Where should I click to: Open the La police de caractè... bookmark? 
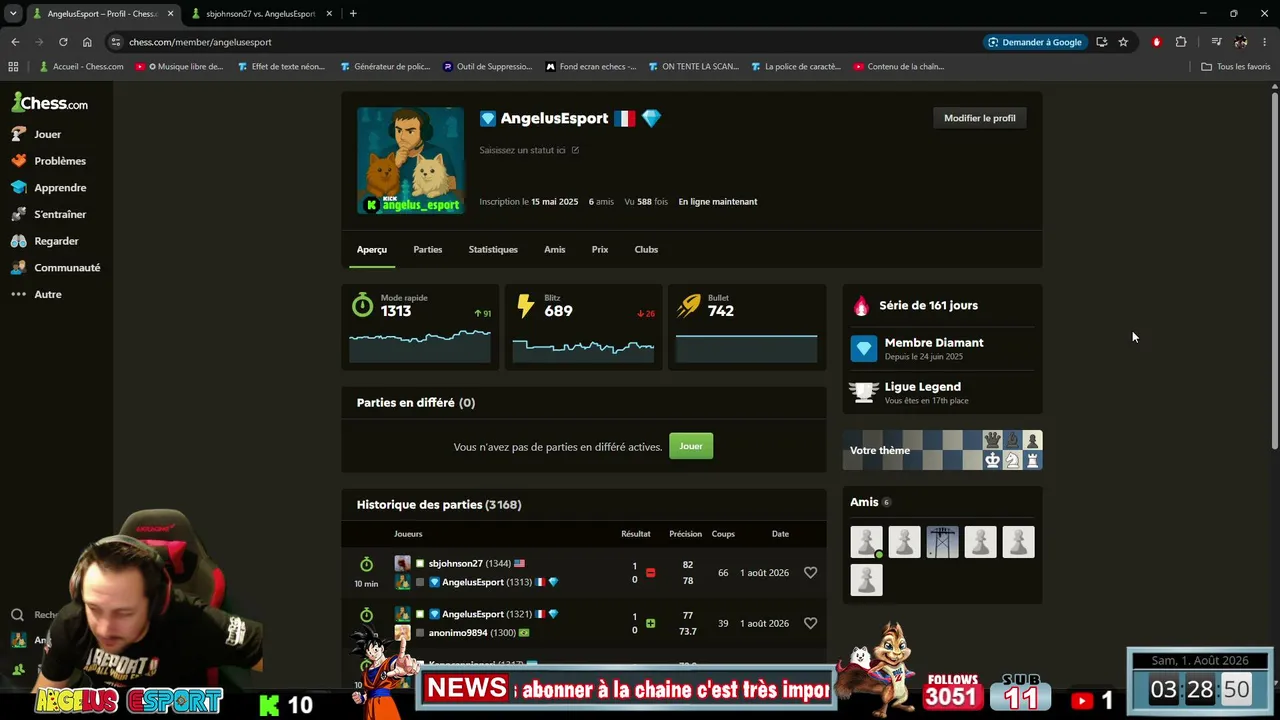[796, 67]
